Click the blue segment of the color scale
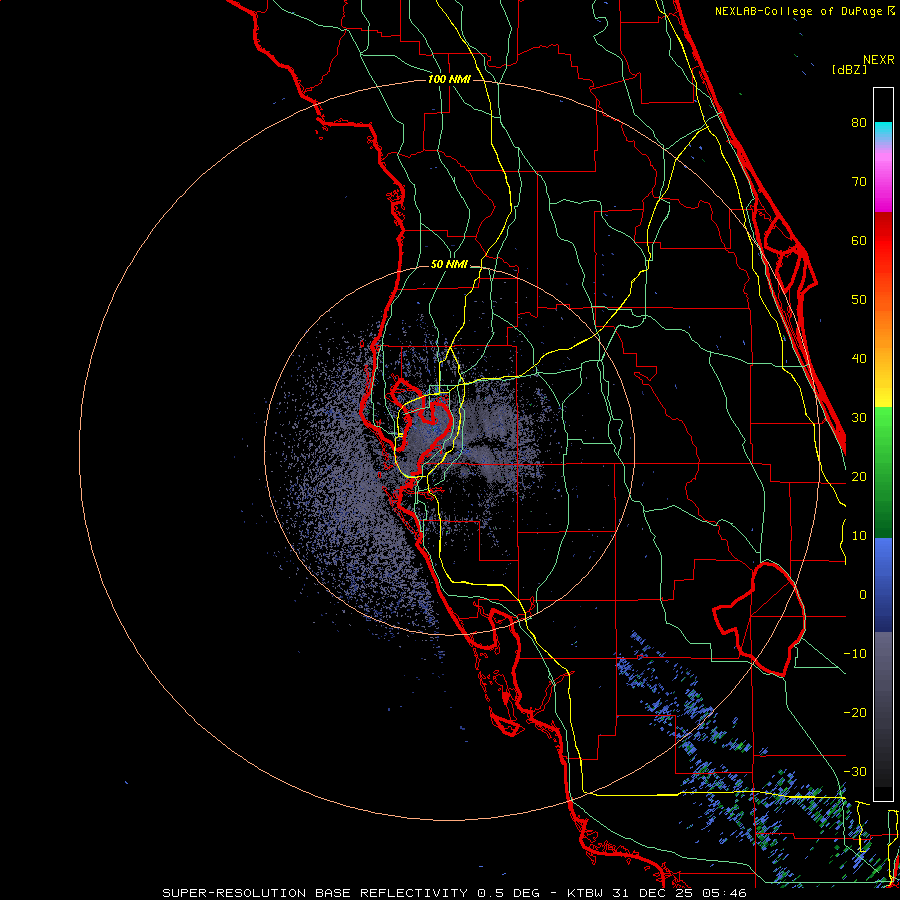 coord(883,585)
